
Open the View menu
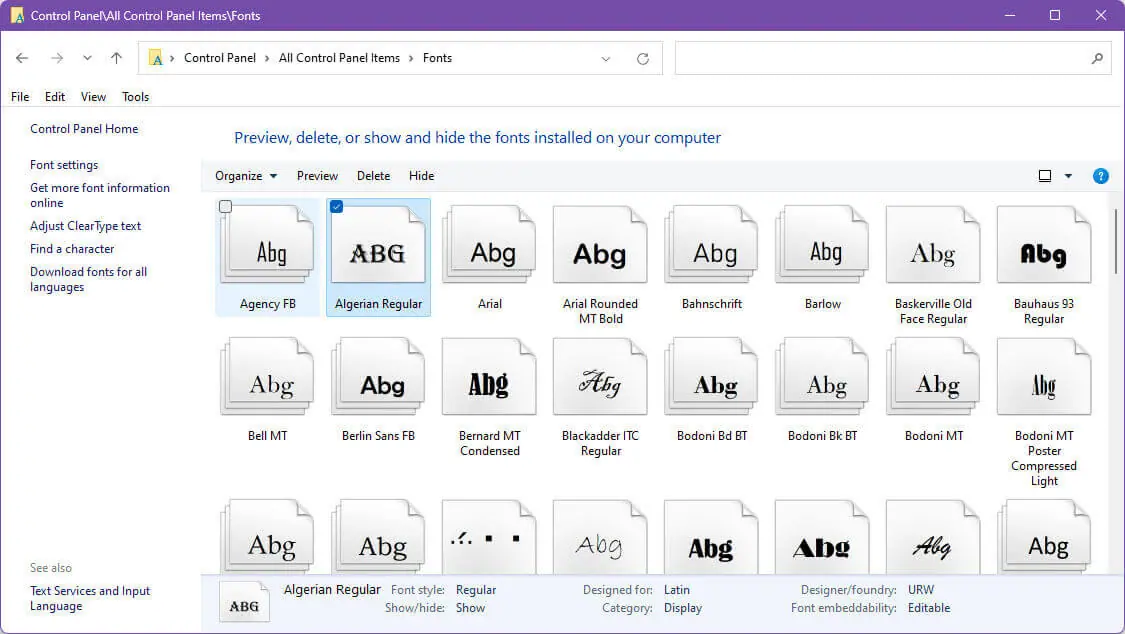(x=93, y=97)
